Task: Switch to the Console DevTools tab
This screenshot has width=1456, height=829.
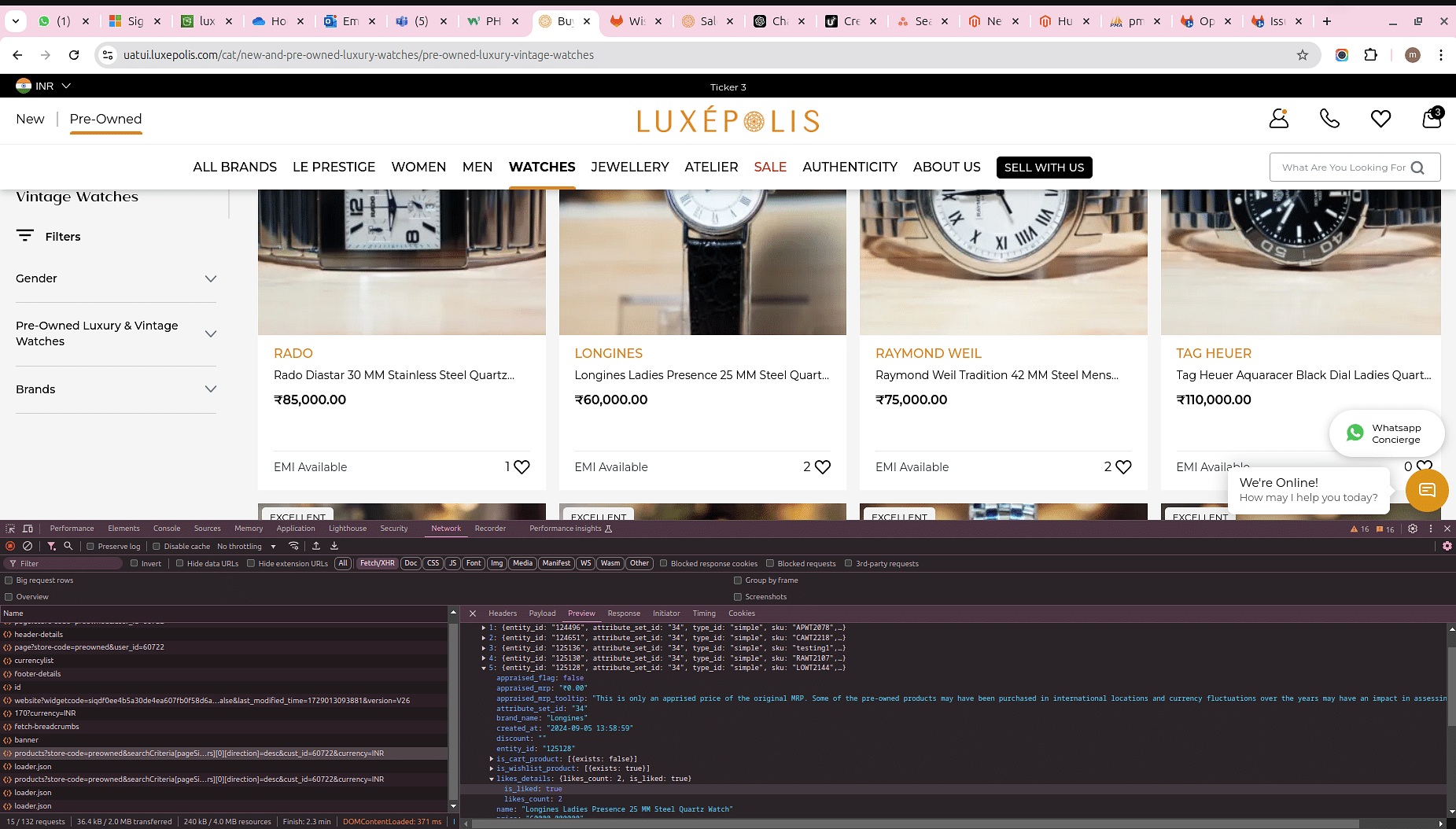Action: (x=167, y=529)
